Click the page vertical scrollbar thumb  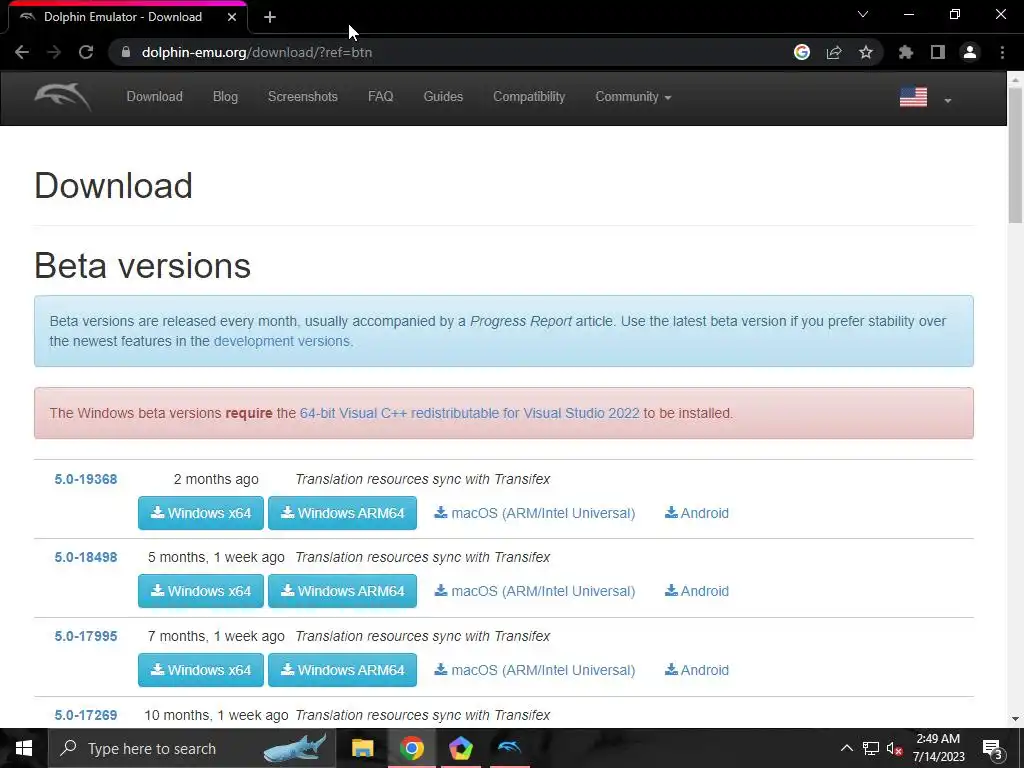pyautogui.click(x=1015, y=155)
